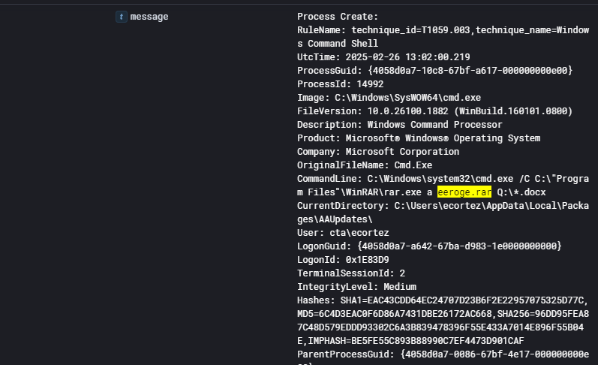
Task: Select the Image path SysWOW64\cmd.exe
Action: pos(408,98)
